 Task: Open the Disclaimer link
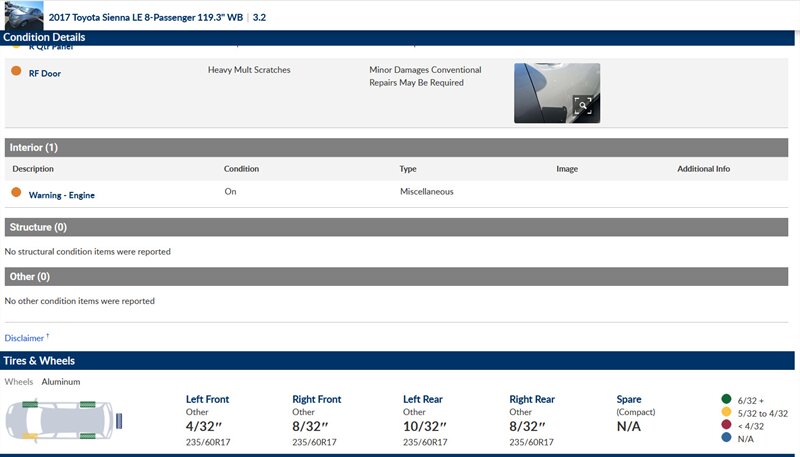[x=25, y=338]
